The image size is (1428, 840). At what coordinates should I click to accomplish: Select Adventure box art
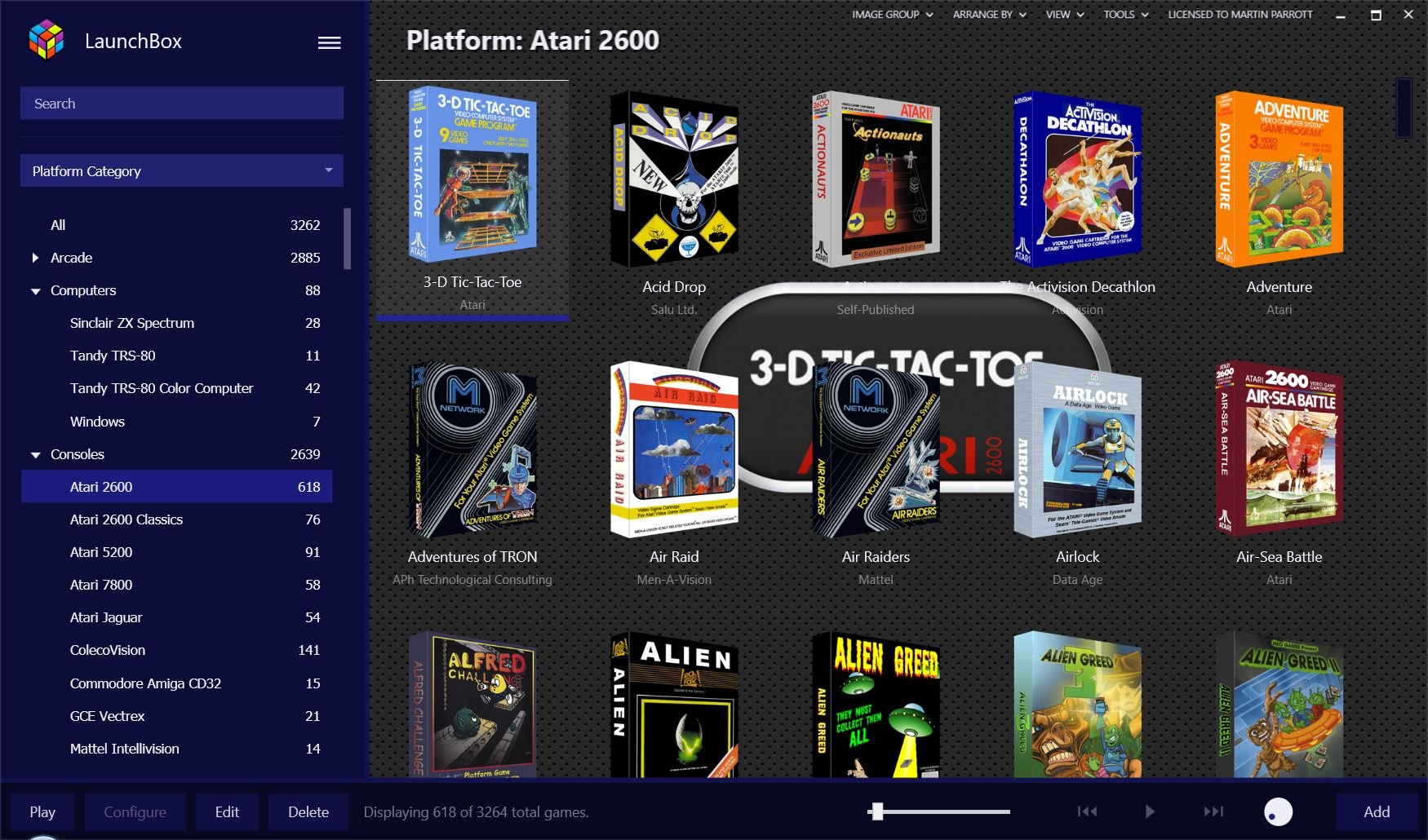[x=1279, y=179]
